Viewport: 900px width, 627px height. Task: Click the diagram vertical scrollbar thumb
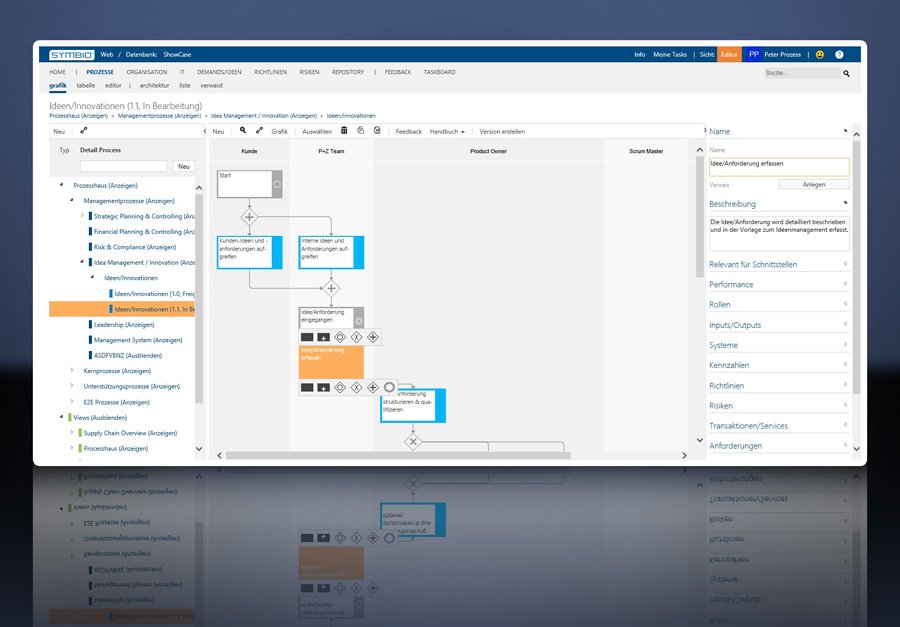click(700, 217)
